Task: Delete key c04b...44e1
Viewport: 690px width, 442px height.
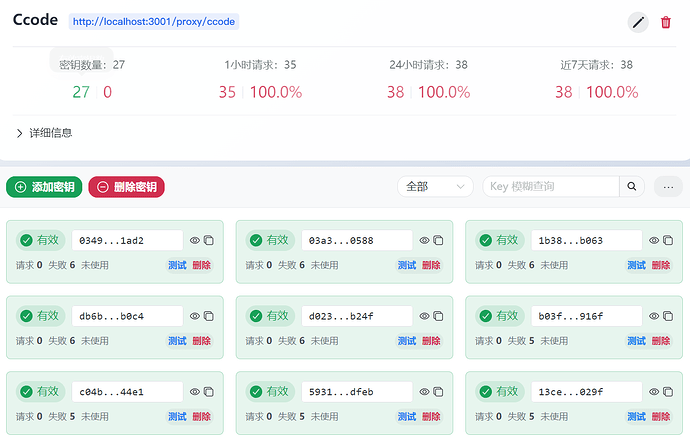Action: (x=202, y=416)
